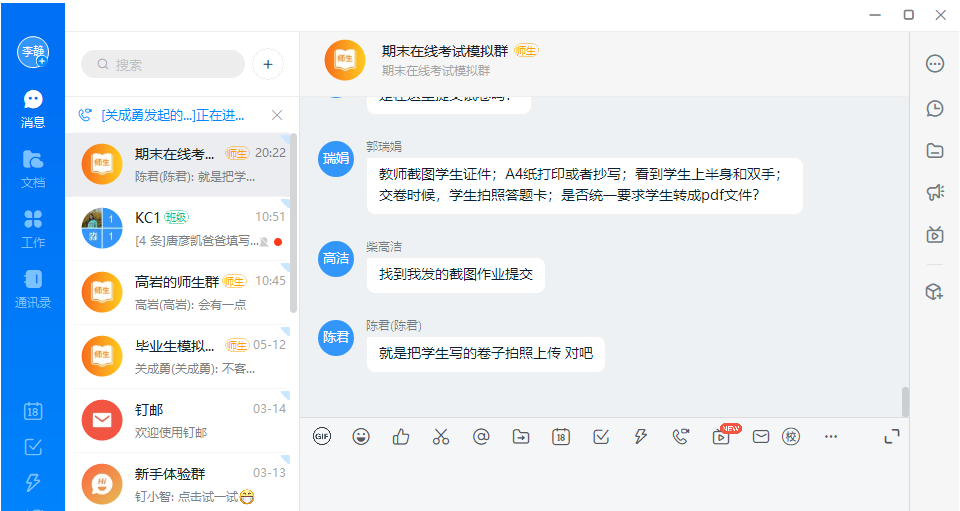
Task: Click the @ mention icon
Action: coord(481,436)
